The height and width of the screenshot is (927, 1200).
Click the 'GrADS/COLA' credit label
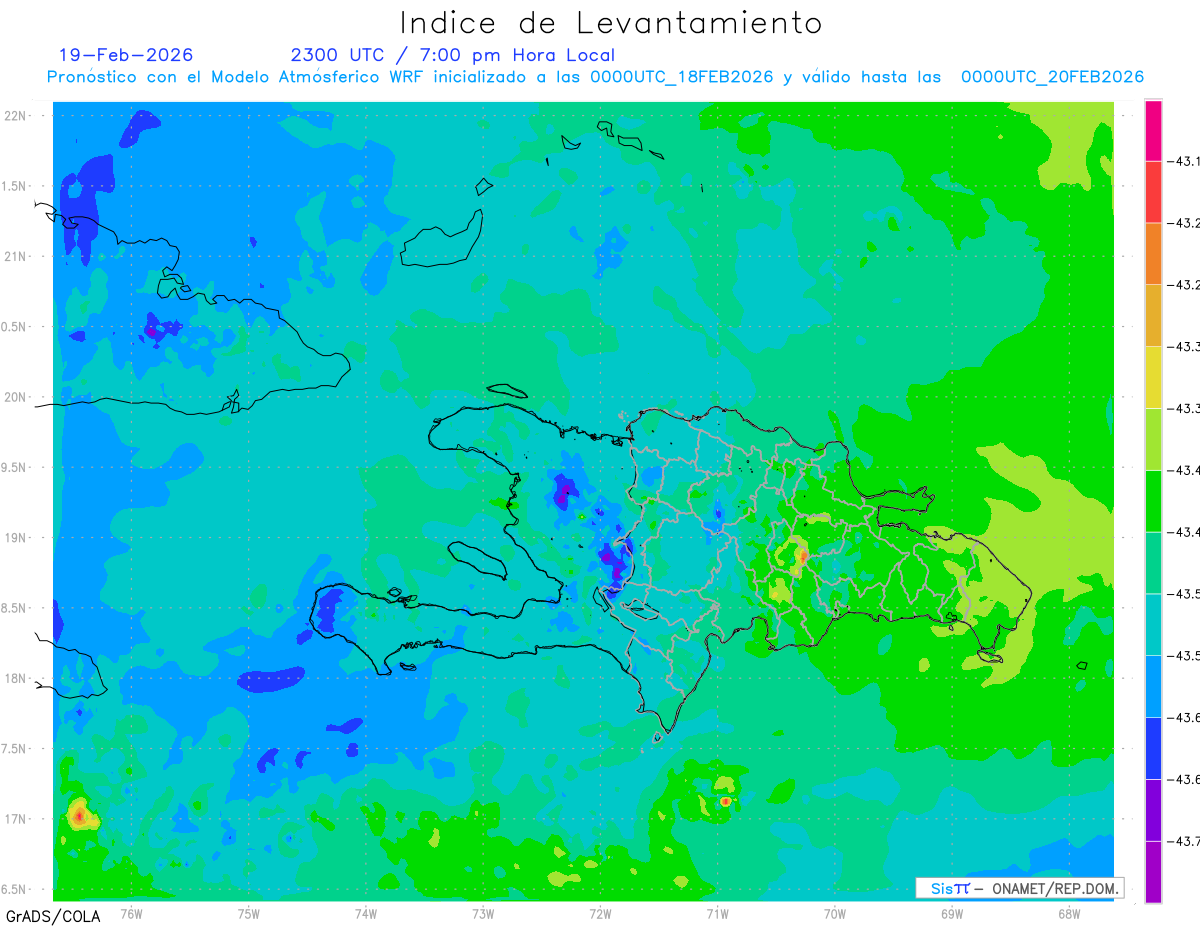(x=53, y=916)
